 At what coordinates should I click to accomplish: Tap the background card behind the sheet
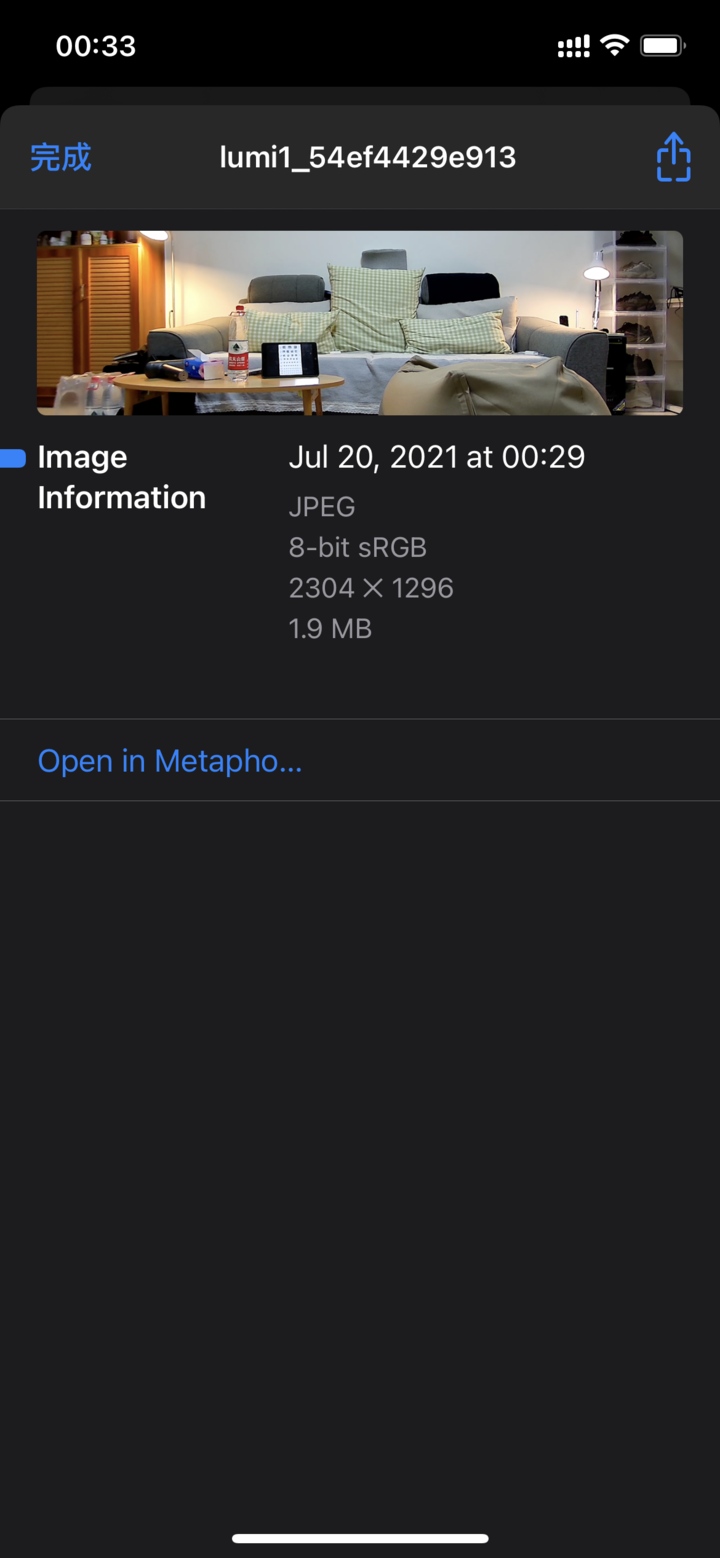(360, 96)
